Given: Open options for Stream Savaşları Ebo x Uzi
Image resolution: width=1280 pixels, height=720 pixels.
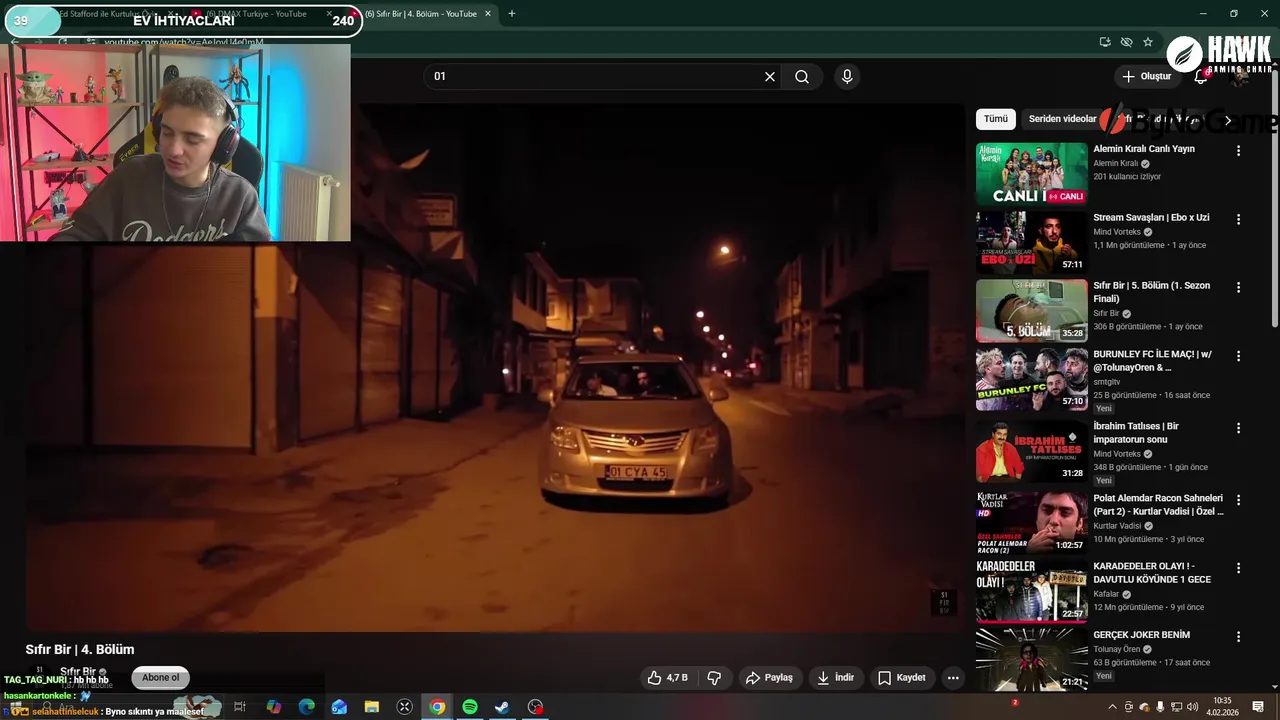Looking at the screenshot, I should tap(1238, 219).
